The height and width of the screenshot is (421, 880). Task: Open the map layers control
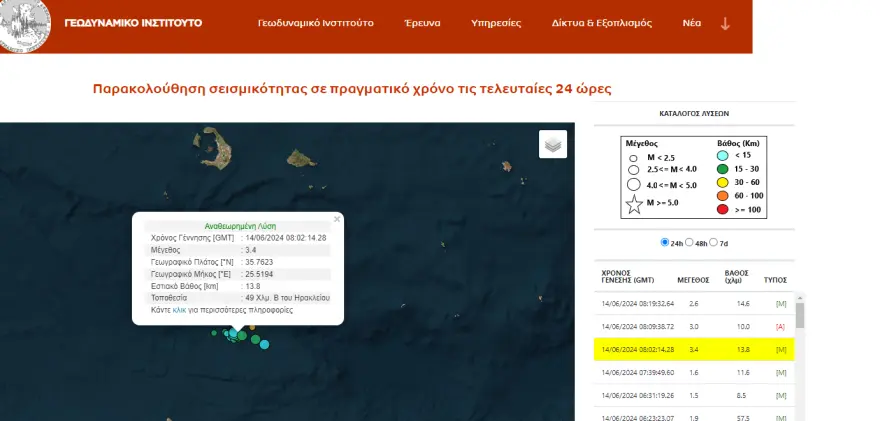click(x=553, y=145)
